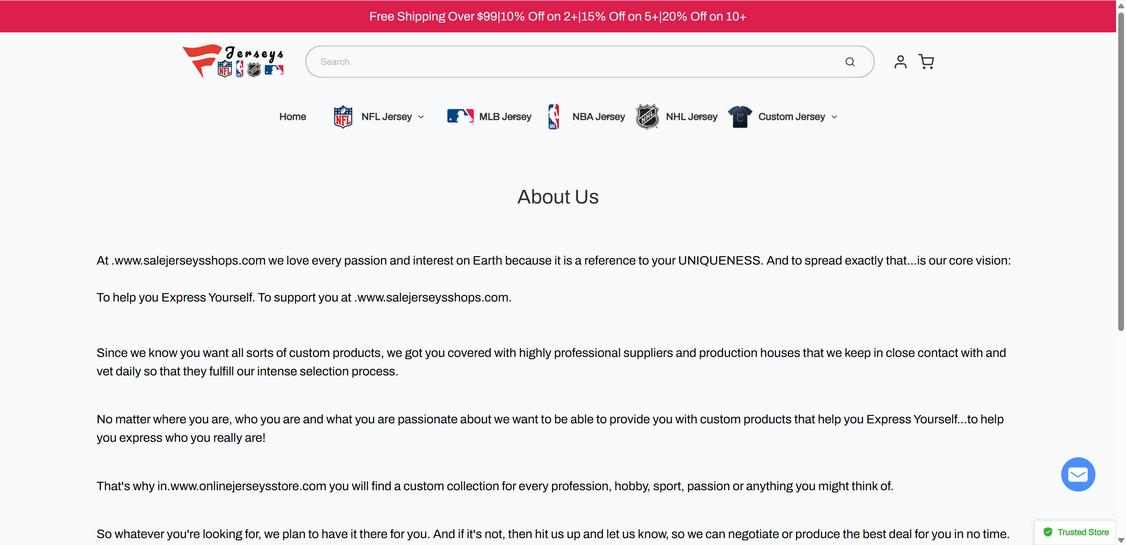Image resolution: width=1126 pixels, height=545 pixels.
Task: Click the paragraph starting 'So whatever you're looking for'
Action: 553,534
